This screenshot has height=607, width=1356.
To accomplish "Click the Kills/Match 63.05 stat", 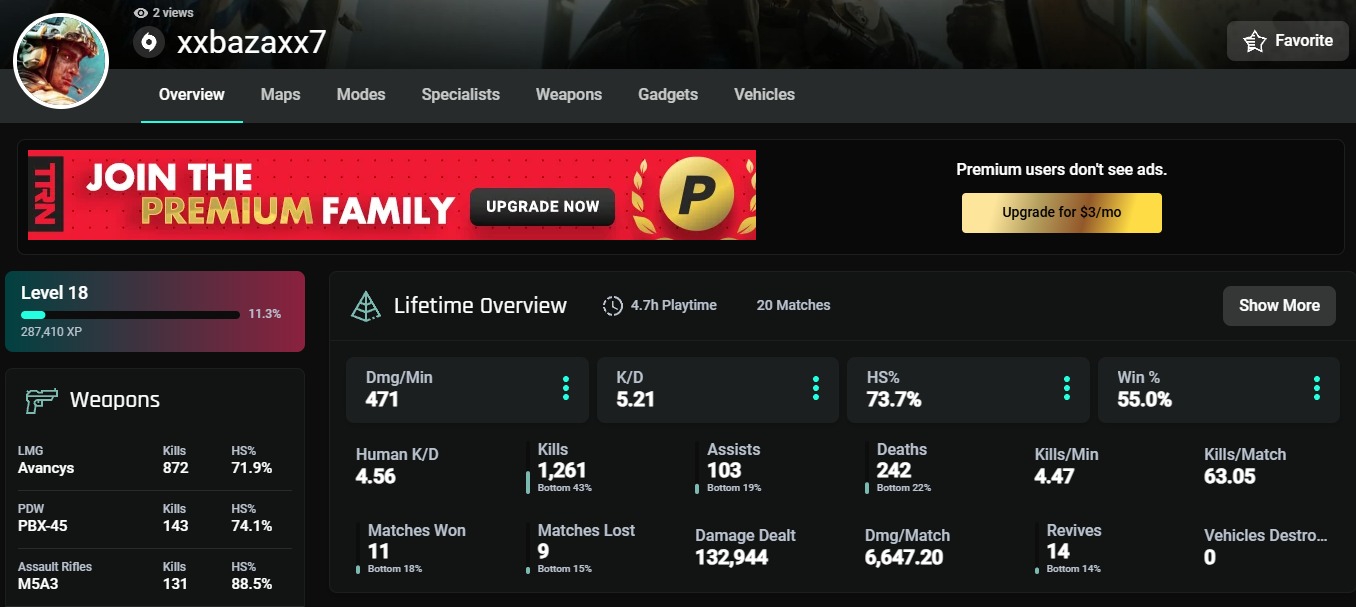I will click(1245, 466).
